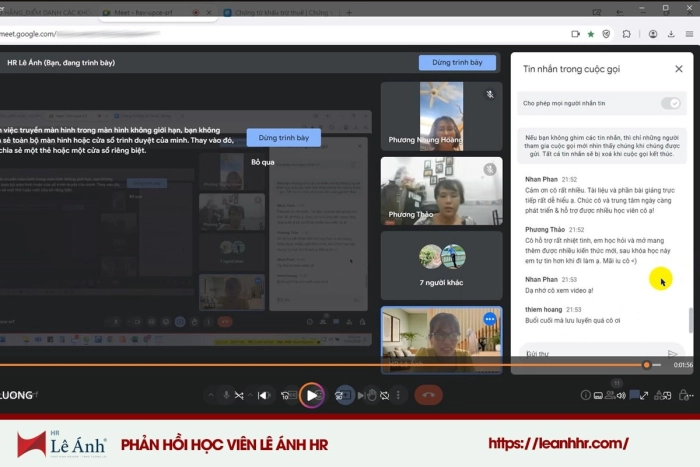Close the "Tin nhắn trong cuộc gọi" chat panel
This screenshot has width=700, height=467.
679,69
